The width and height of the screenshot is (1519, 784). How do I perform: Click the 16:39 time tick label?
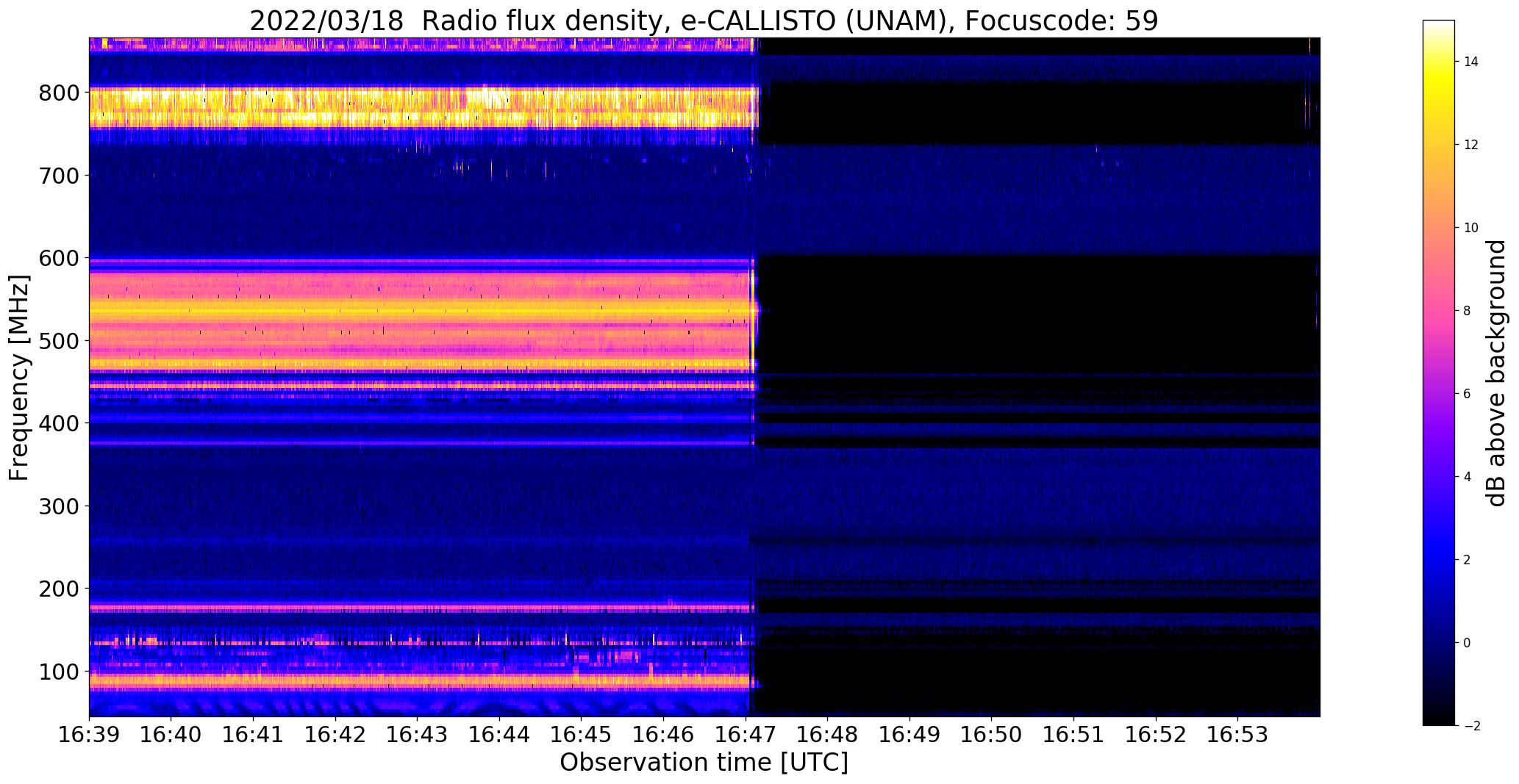point(89,736)
